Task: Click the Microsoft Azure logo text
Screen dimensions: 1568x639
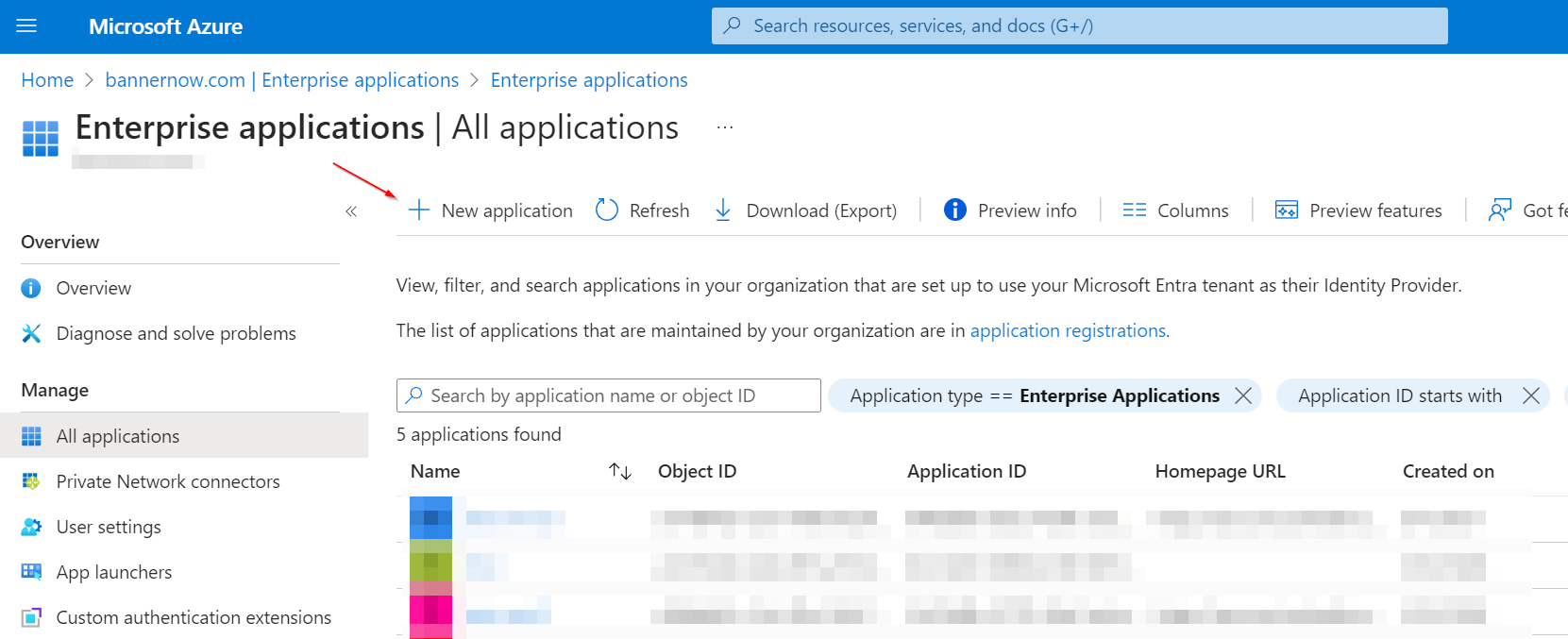Action: coord(165,26)
